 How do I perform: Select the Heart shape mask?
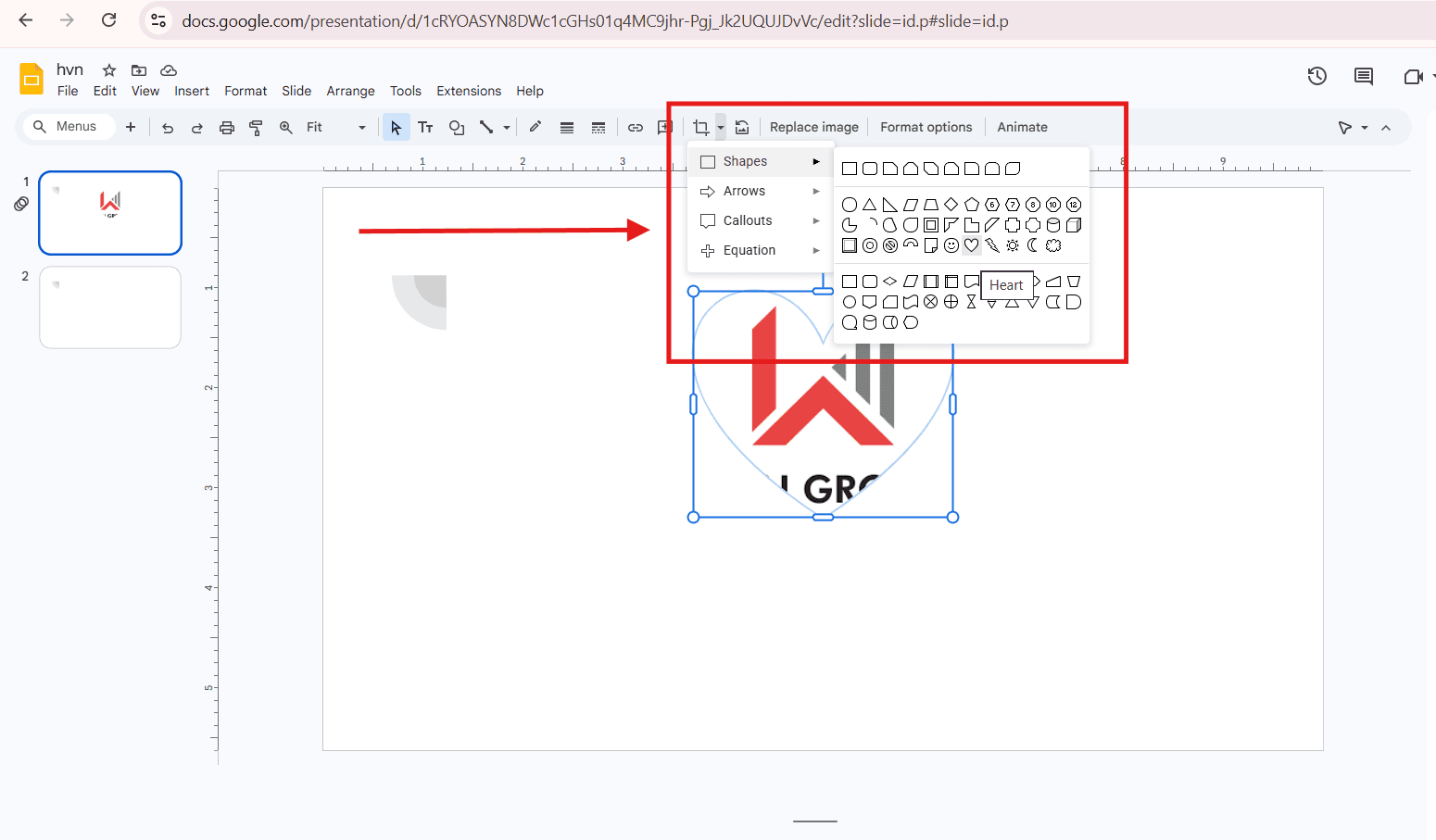click(x=971, y=245)
